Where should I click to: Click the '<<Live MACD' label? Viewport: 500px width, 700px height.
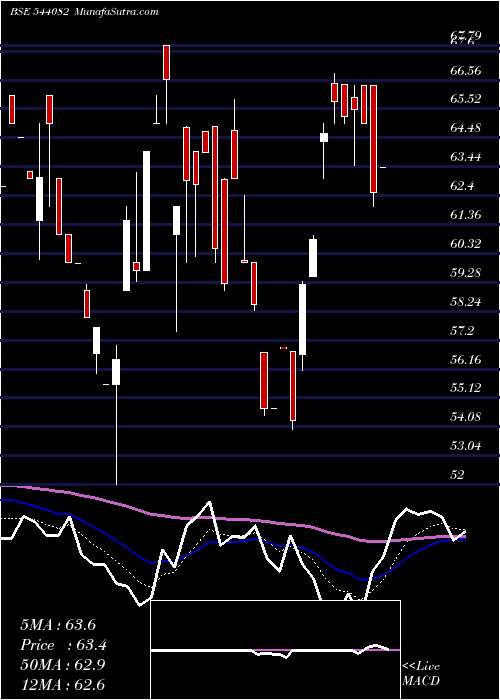(421, 674)
